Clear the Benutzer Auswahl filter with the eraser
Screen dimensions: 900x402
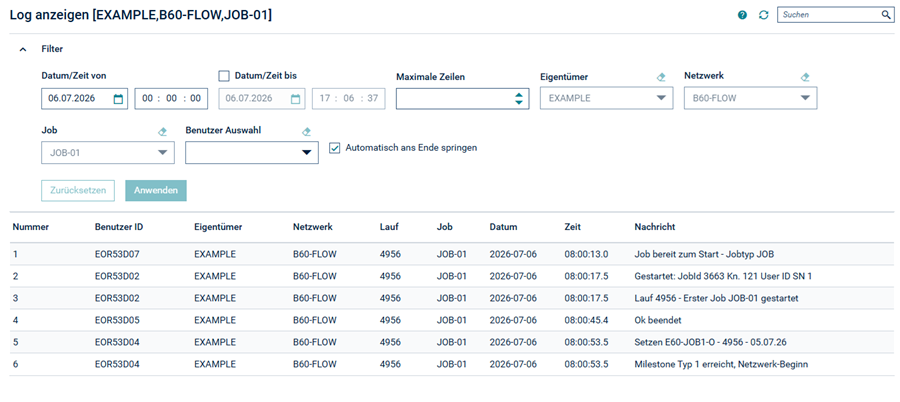tap(307, 132)
